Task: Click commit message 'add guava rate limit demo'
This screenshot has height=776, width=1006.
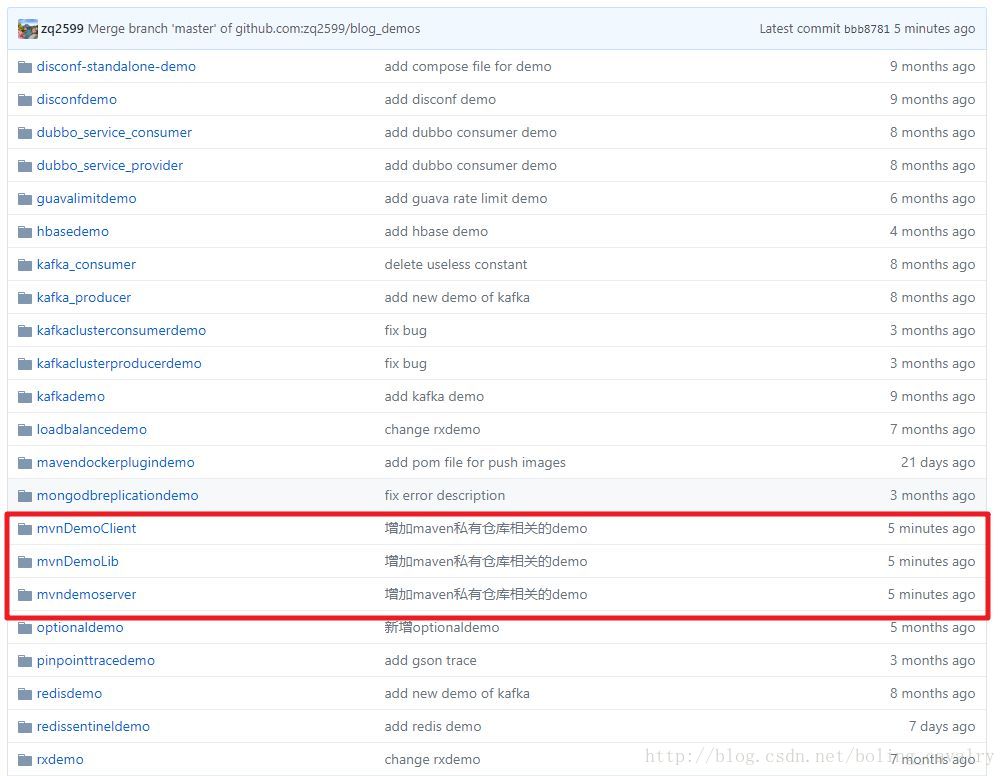Action: 466,199
